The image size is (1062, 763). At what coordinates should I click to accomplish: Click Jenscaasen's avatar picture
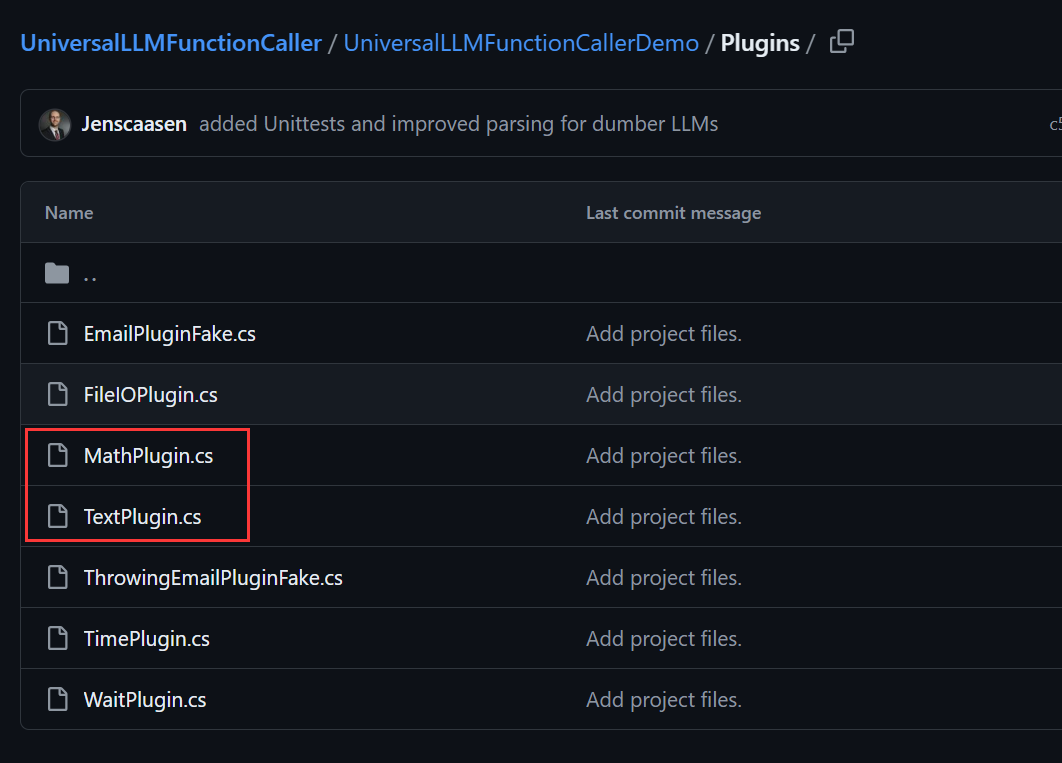55,125
